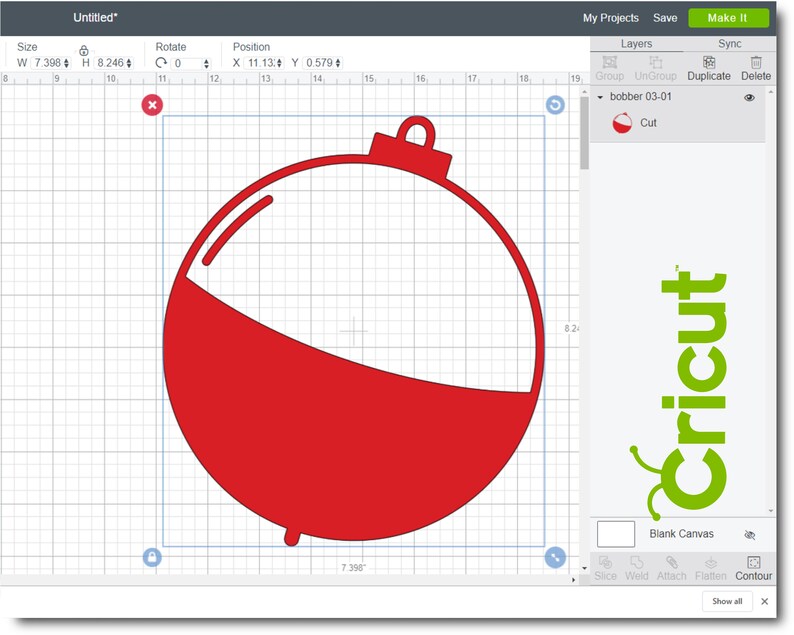Viewport: 794px width, 635px height.
Task: Click the resize handle of the selection box
Action: [x=555, y=558]
